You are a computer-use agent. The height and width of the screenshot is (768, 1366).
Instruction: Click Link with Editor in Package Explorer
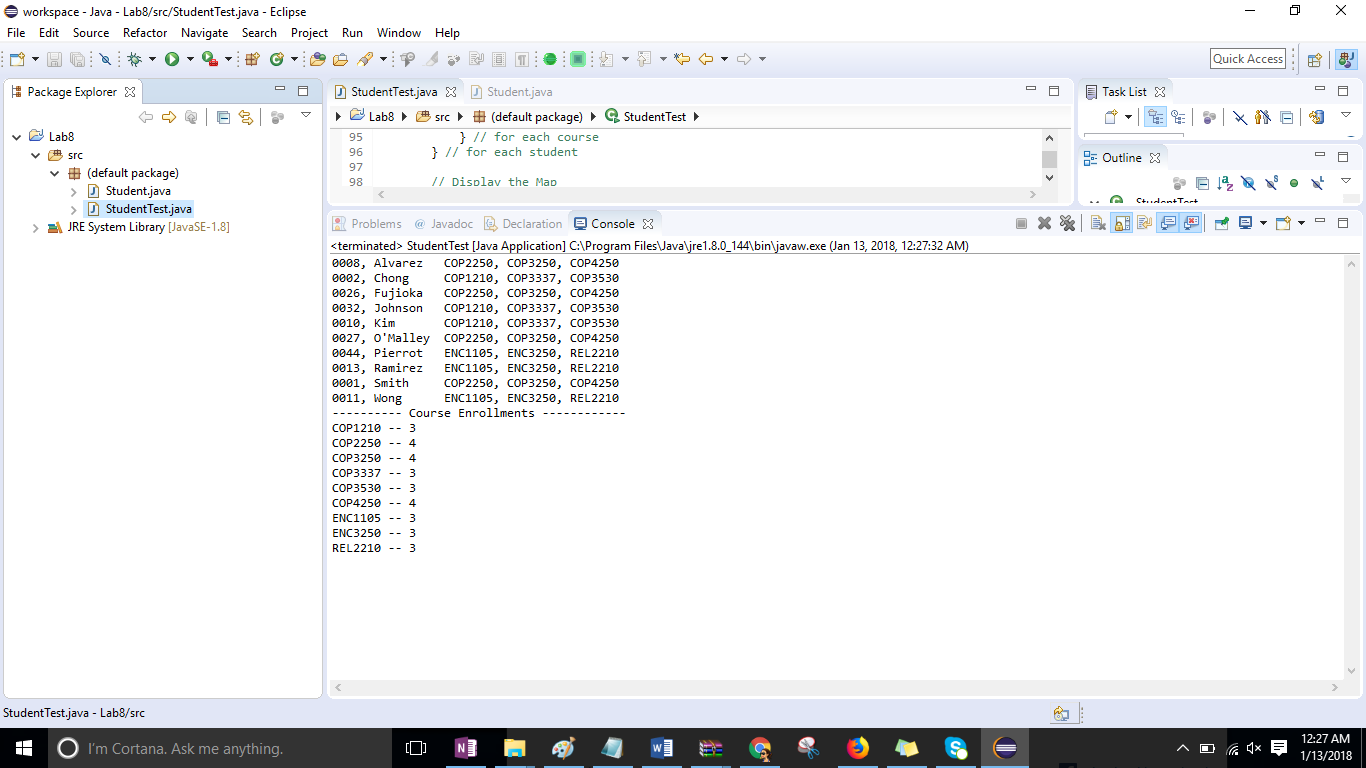pyautogui.click(x=245, y=117)
